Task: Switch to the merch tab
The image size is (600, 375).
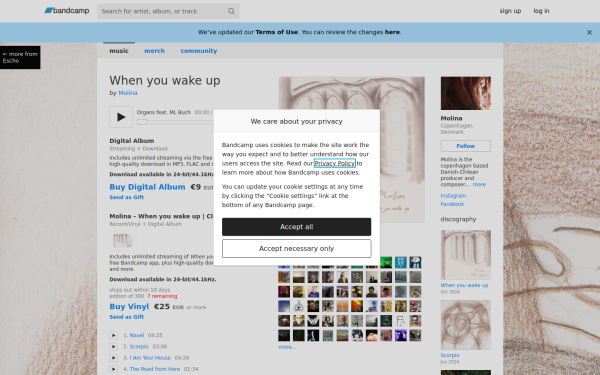Action: pyautogui.click(x=155, y=51)
